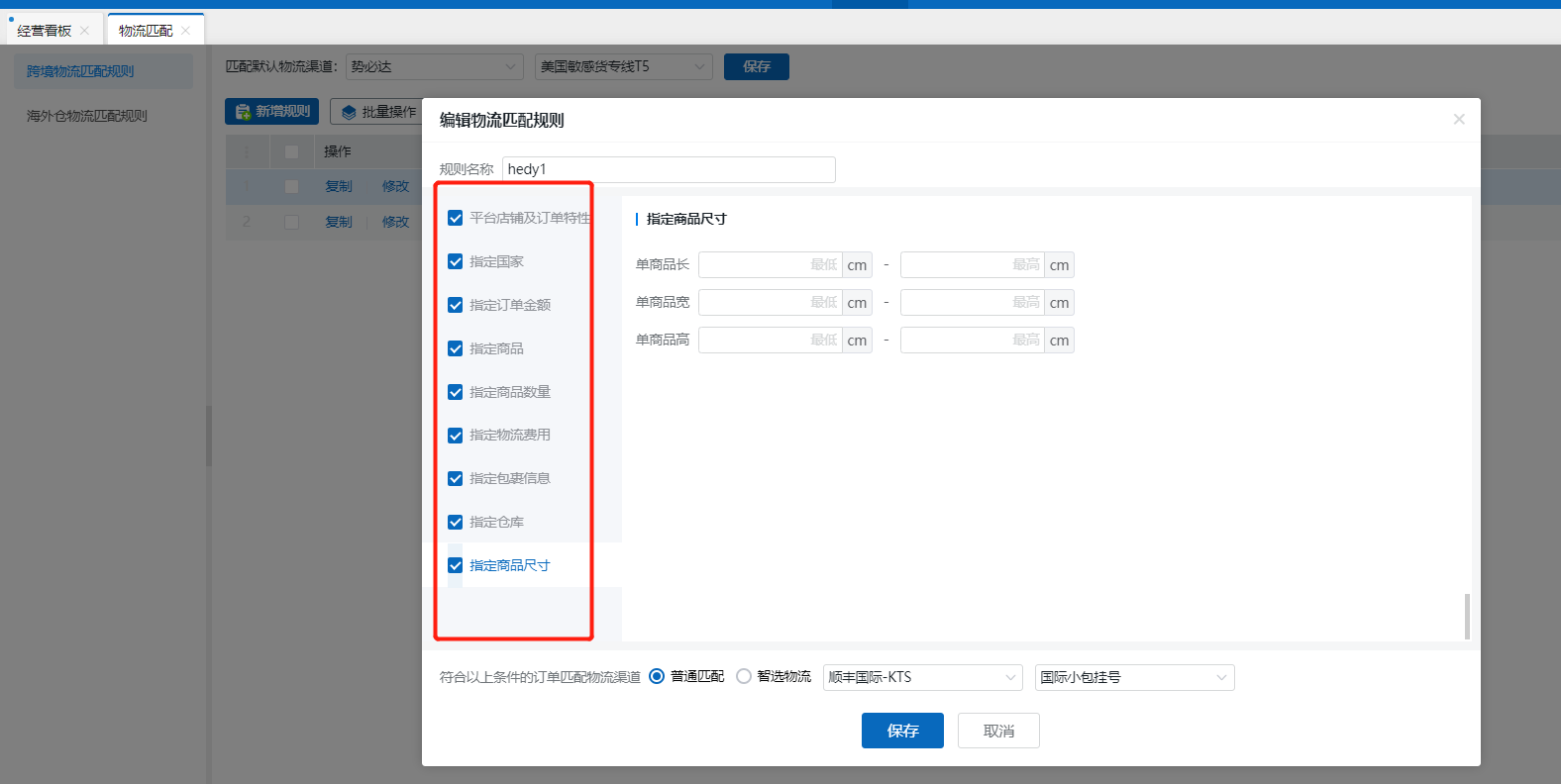
Task: Click the 复制 link in the first row
Action: [x=339, y=186]
